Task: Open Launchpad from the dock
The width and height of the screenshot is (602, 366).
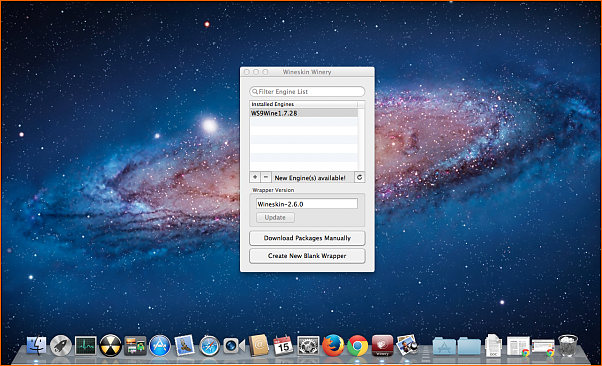Action: [61, 345]
